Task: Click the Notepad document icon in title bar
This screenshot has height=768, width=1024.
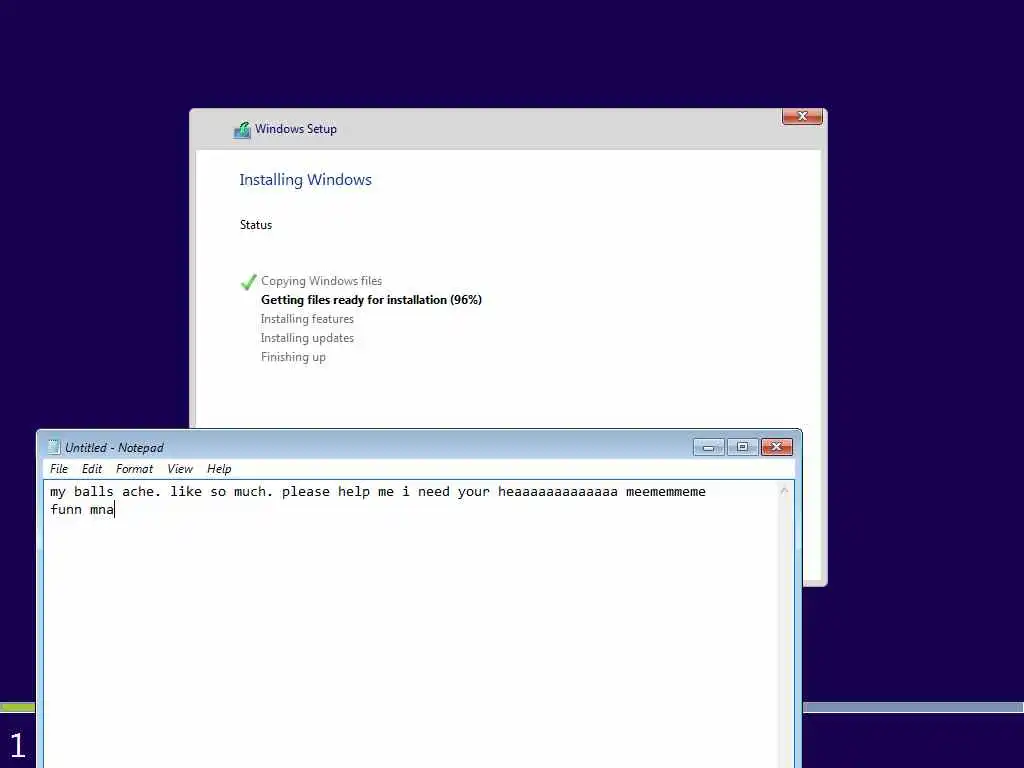Action: [x=54, y=447]
